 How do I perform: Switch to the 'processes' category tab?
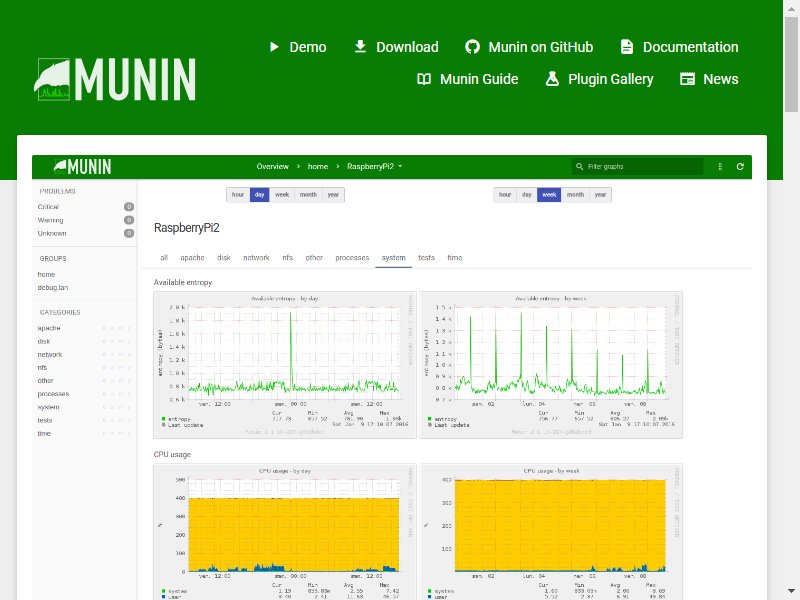click(352, 258)
